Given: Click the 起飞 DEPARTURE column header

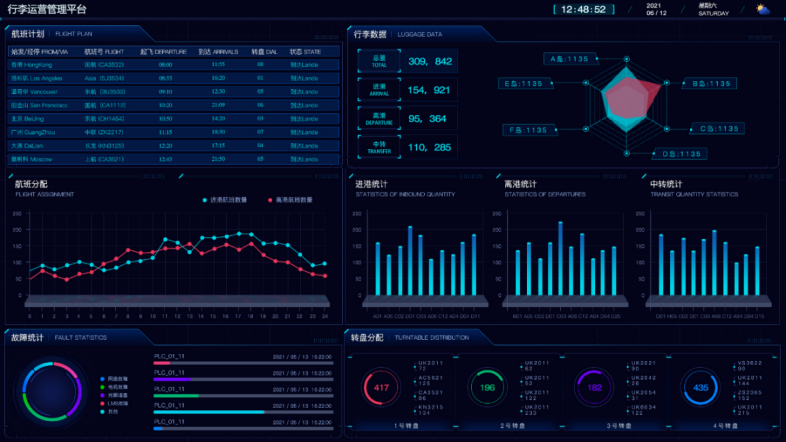Looking at the screenshot, I should (x=163, y=52).
